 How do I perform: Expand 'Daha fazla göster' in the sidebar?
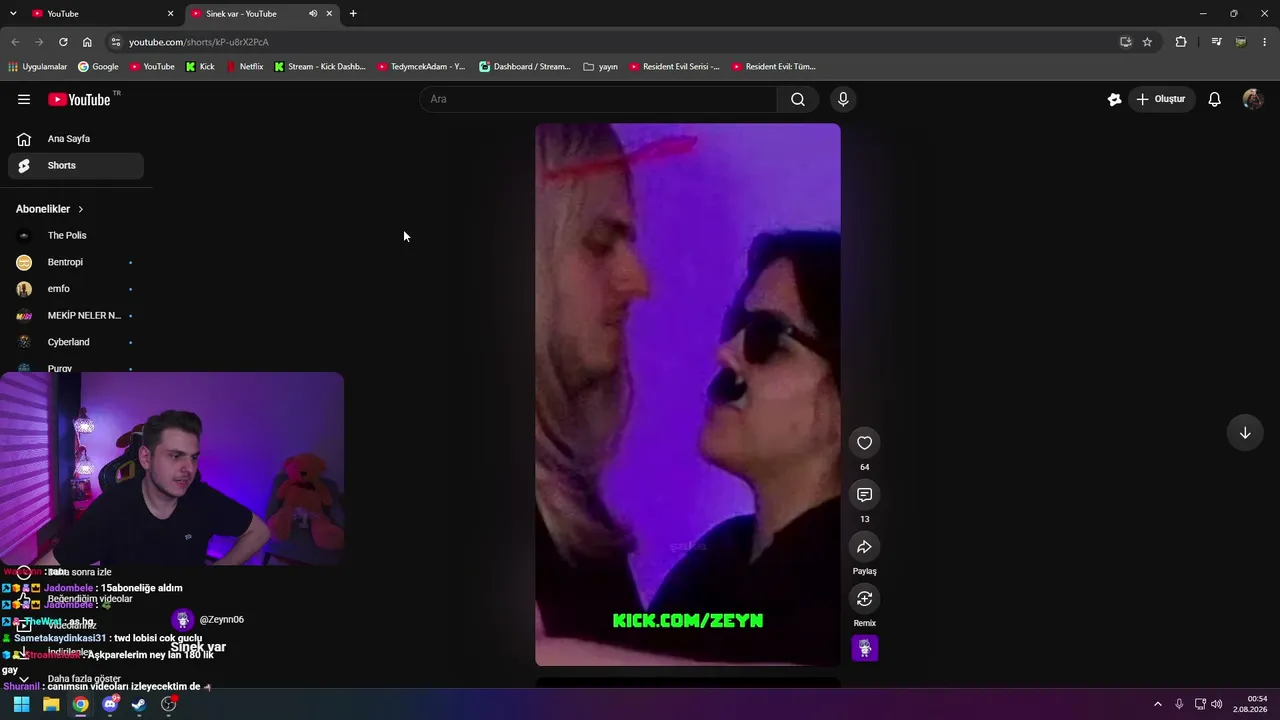point(76,679)
